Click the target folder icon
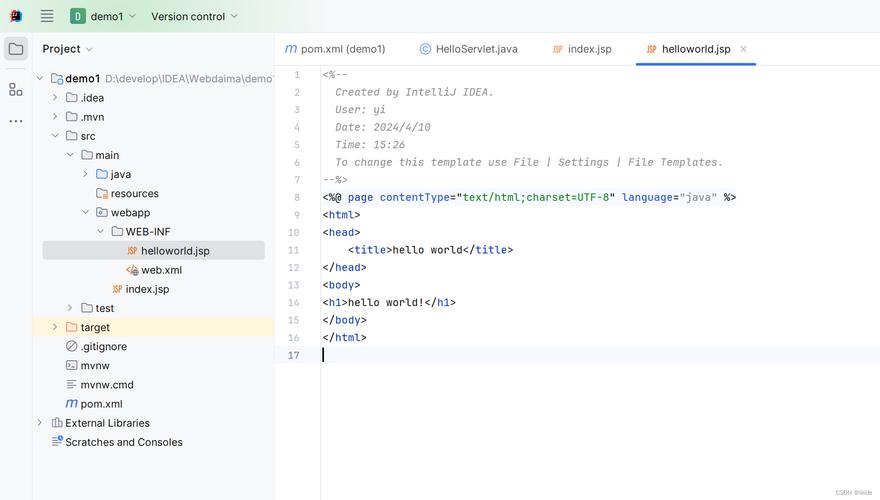 click(x=71, y=327)
